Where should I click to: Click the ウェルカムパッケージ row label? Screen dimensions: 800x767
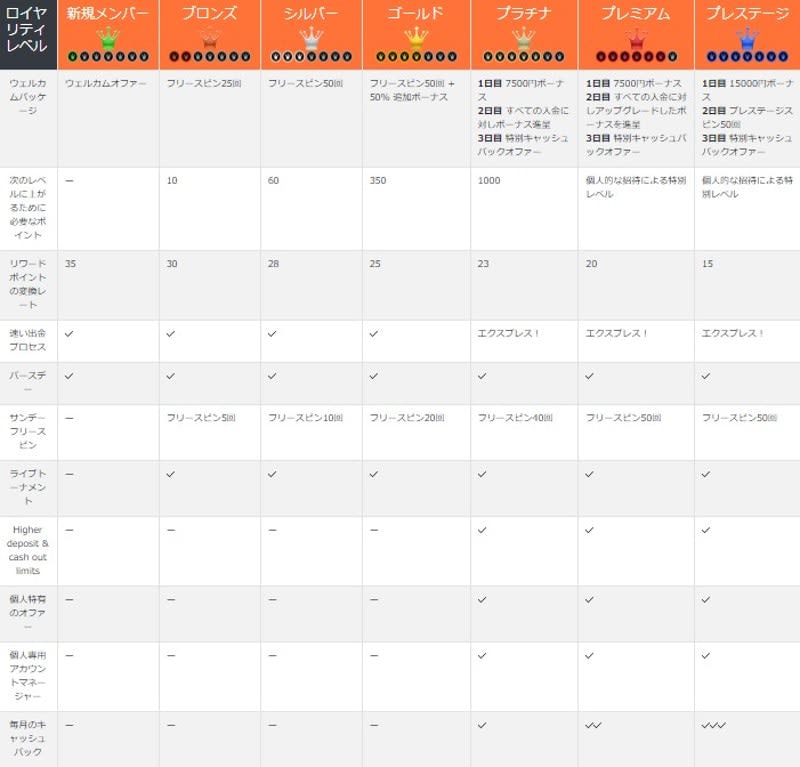pos(28,97)
